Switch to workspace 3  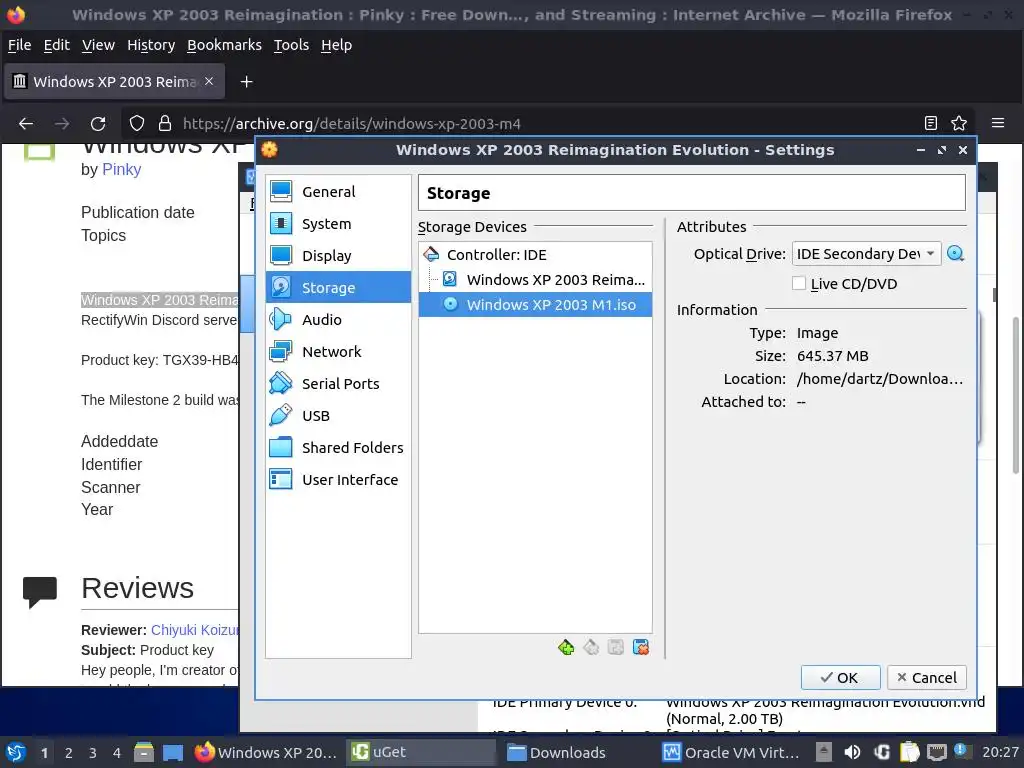(93, 752)
